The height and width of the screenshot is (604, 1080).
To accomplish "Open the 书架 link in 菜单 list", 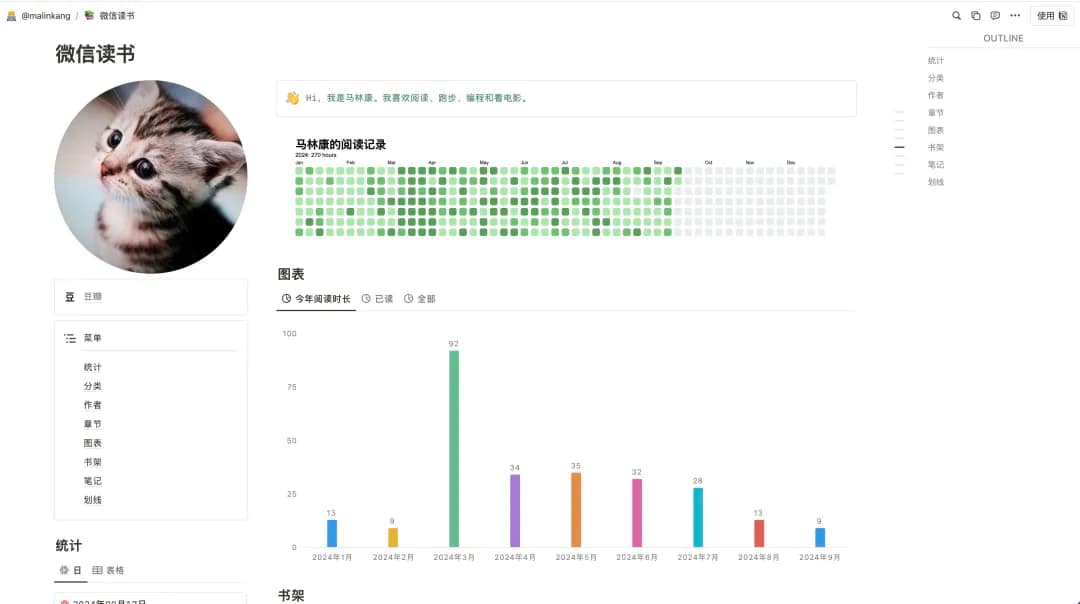I will point(93,462).
